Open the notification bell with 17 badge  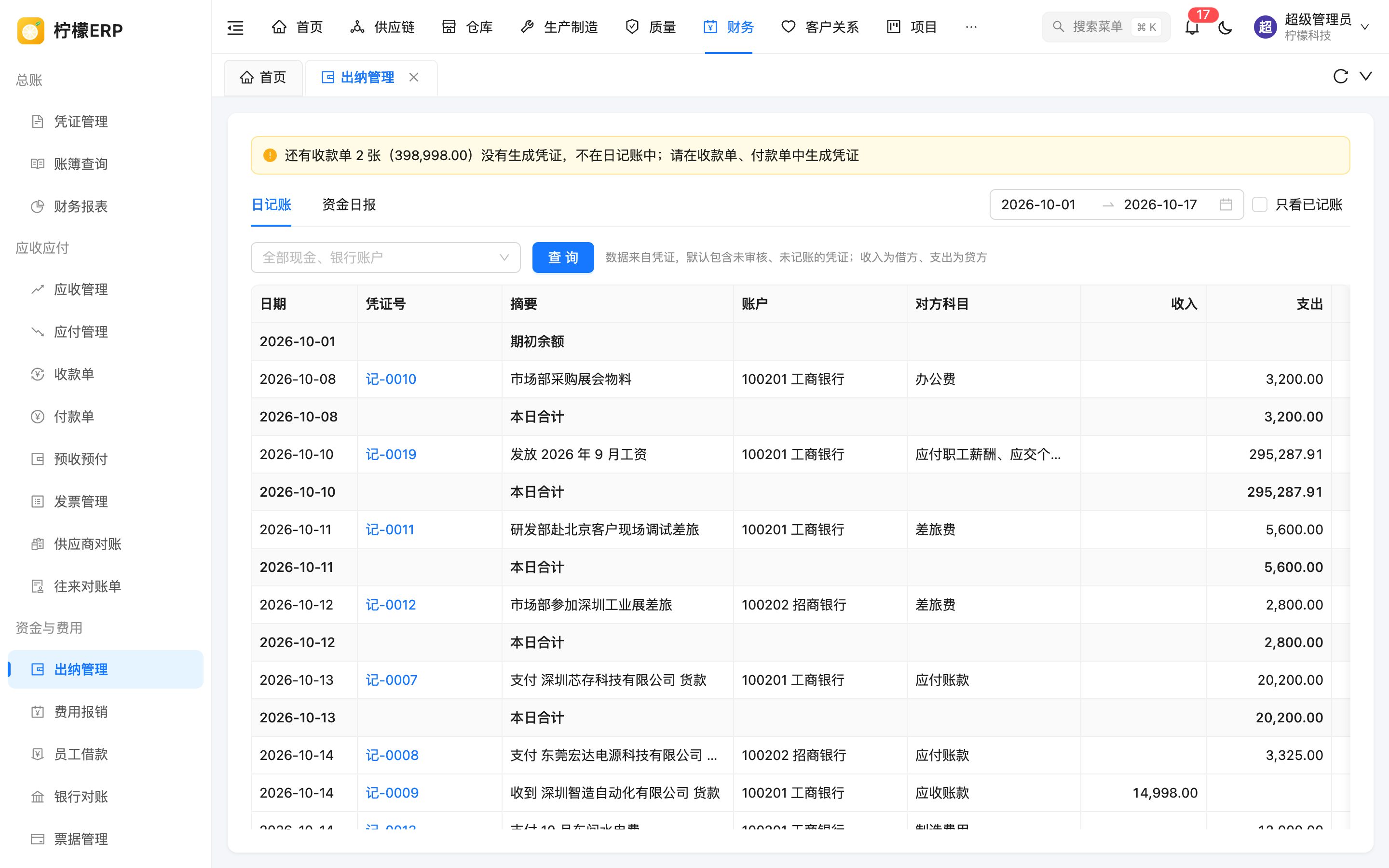coord(1192,27)
